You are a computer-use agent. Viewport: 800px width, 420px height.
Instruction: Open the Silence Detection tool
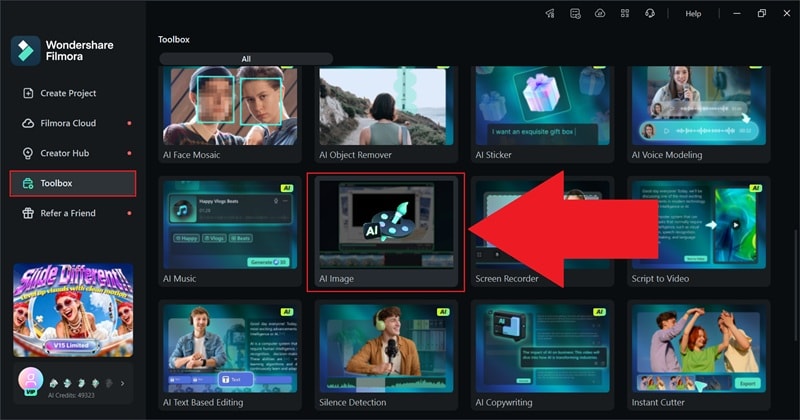coord(386,355)
